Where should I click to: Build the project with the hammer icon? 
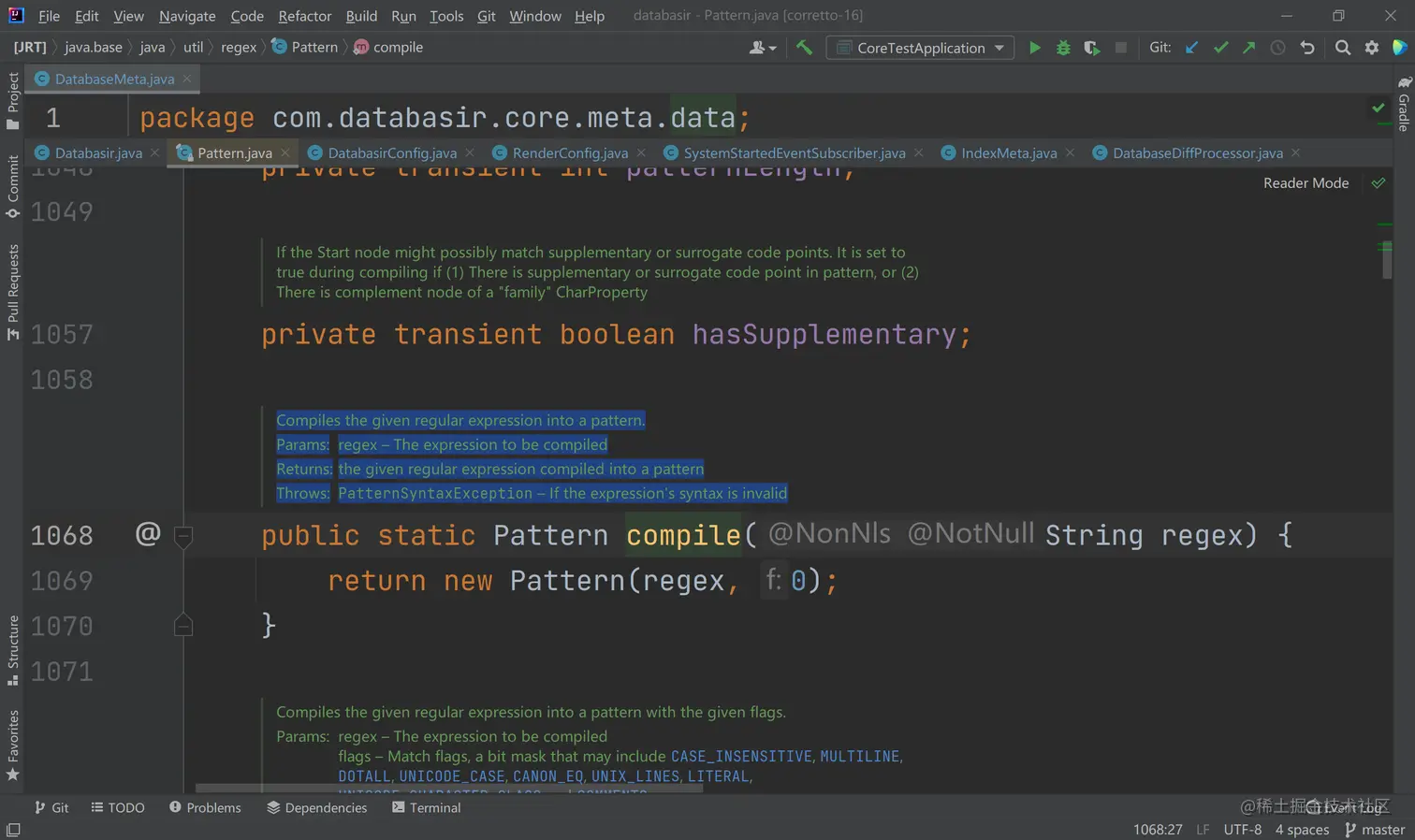tap(804, 48)
